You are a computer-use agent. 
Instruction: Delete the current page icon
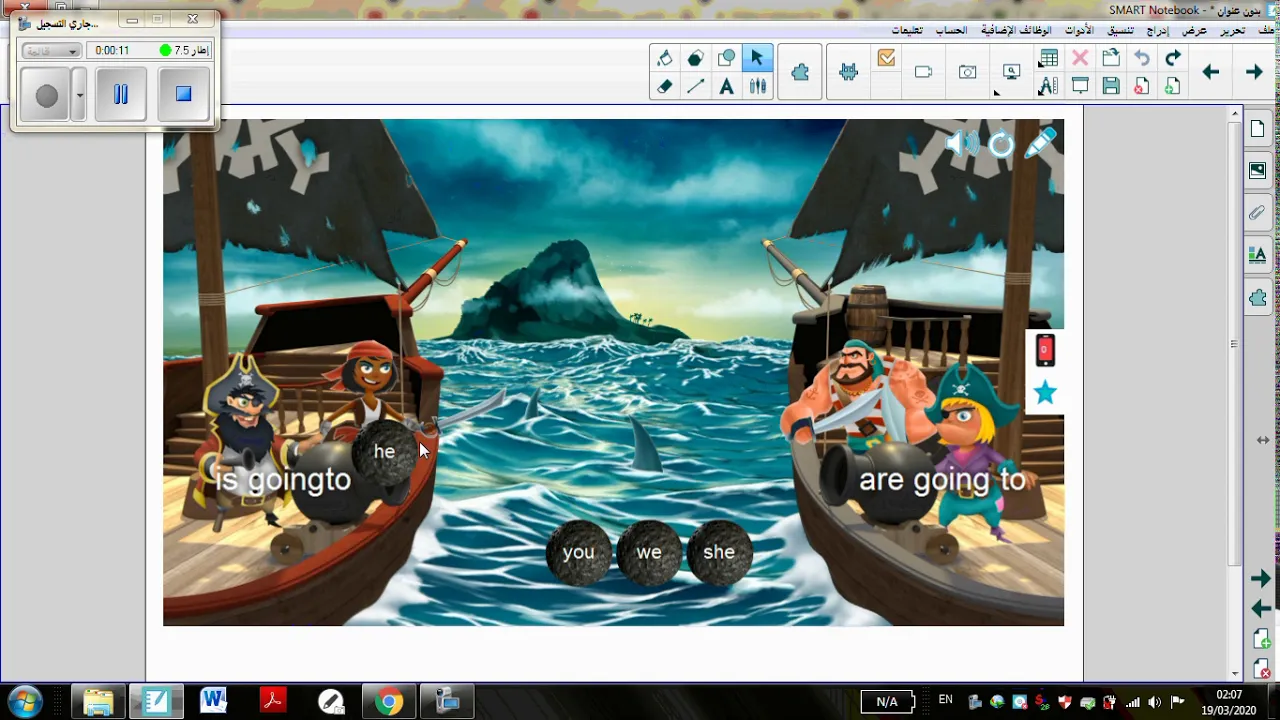[x=1142, y=87]
